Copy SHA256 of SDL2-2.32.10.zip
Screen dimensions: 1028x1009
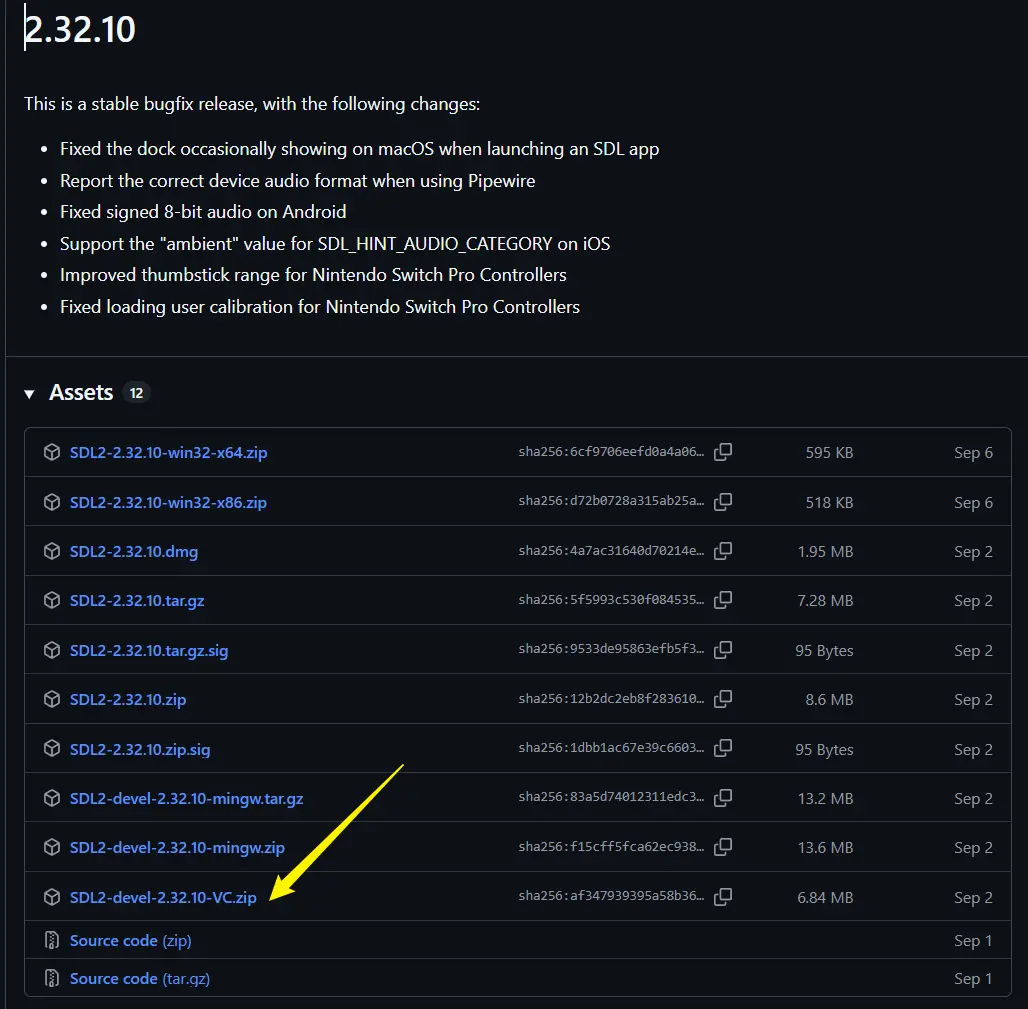[x=723, y=699]
